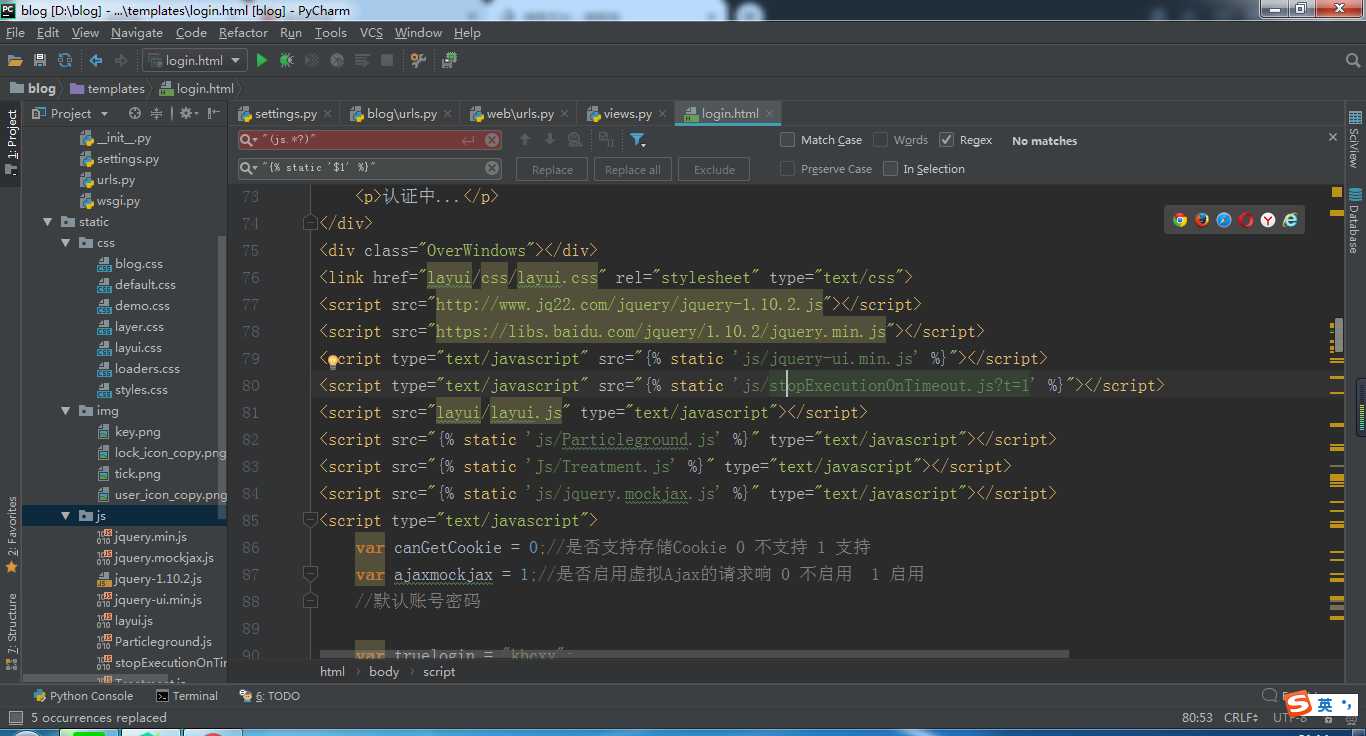Enable the Match Case checkbox
Screen dimensions: 1366x736
(x=788, y=140)
